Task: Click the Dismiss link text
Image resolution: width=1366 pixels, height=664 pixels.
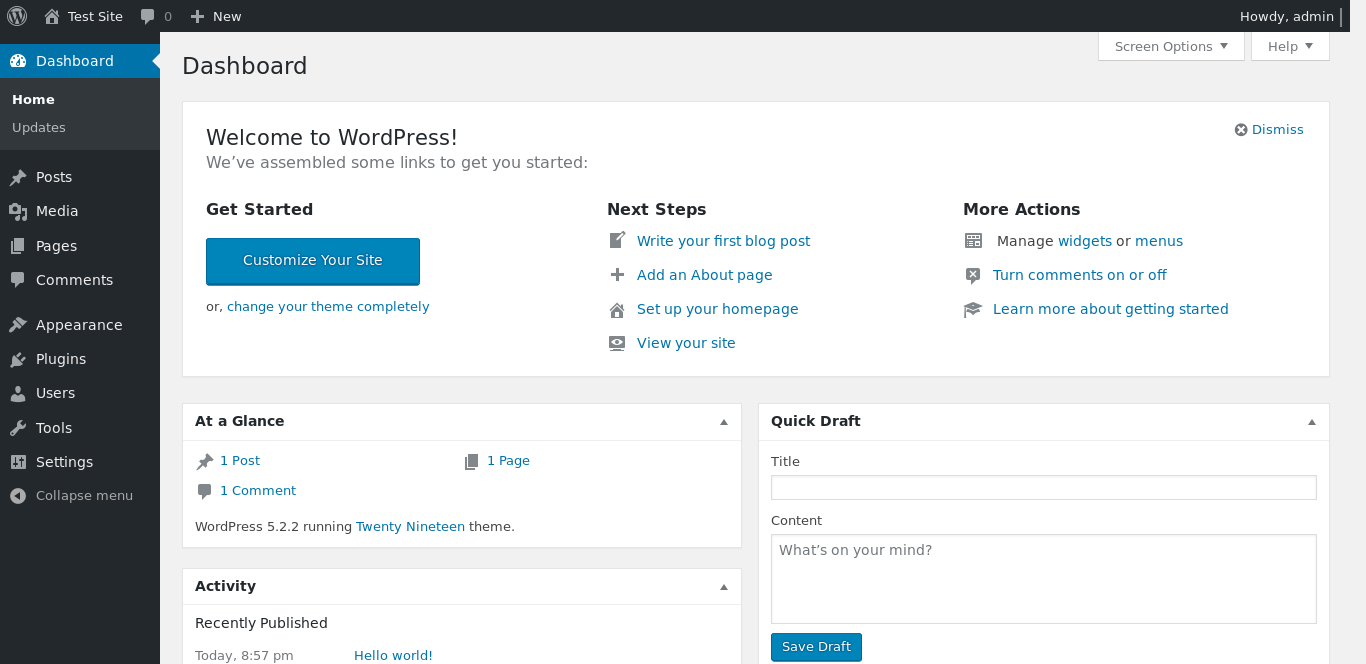Action: pos(1278,130)
